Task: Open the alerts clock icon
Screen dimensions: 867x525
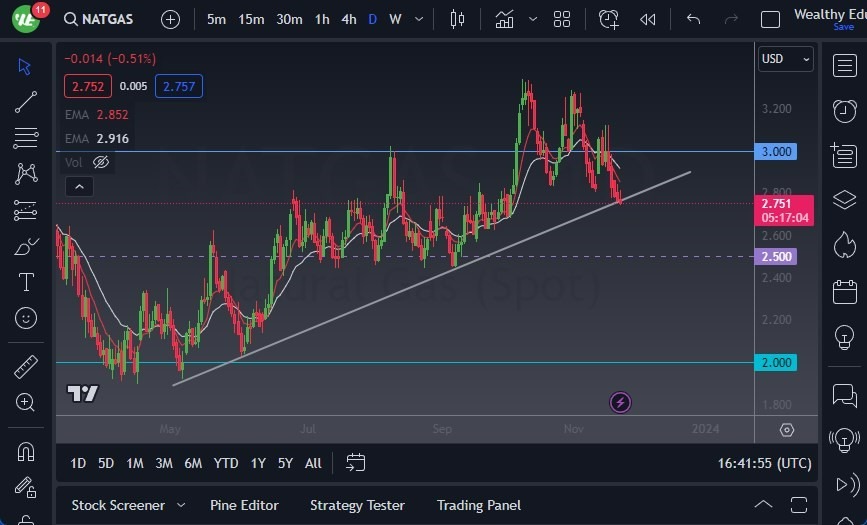Action: pyautogui.click(x=844, y=110)
